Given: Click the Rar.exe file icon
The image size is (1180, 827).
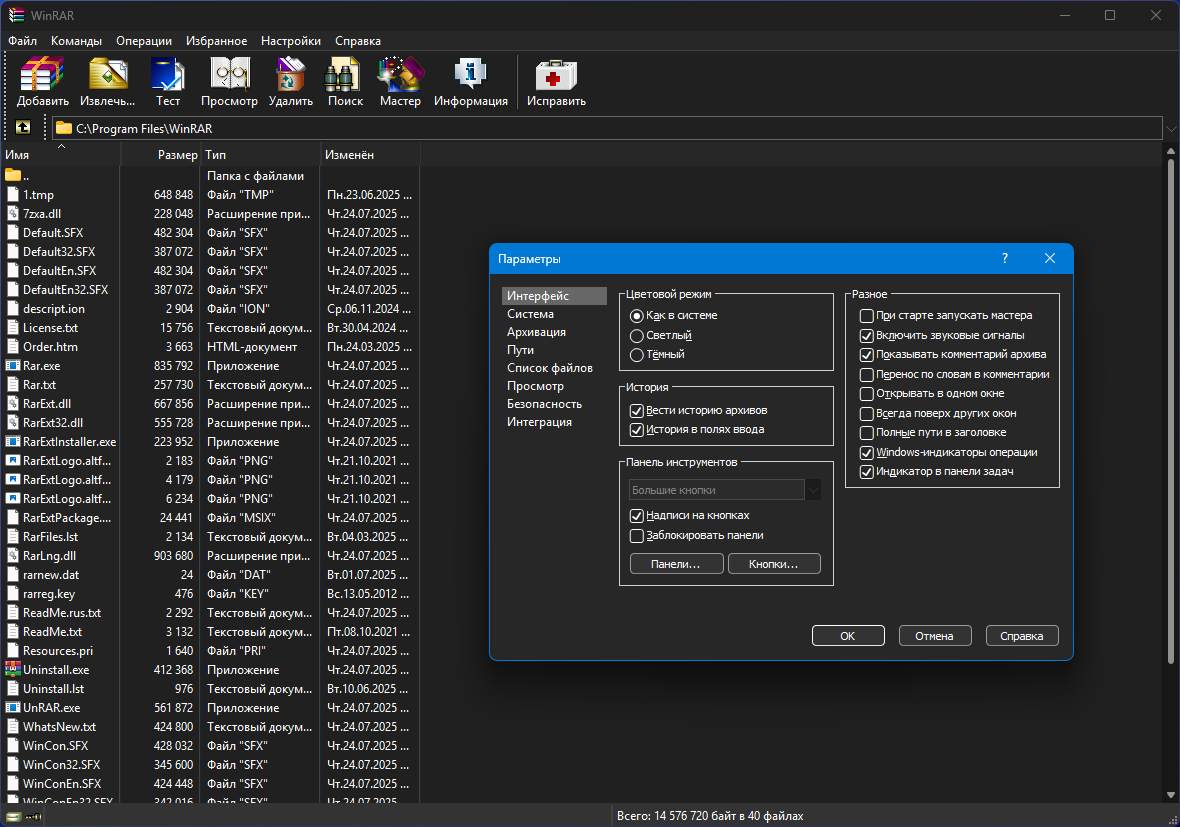Looking at the screenshot, I should tap(13, 366).
